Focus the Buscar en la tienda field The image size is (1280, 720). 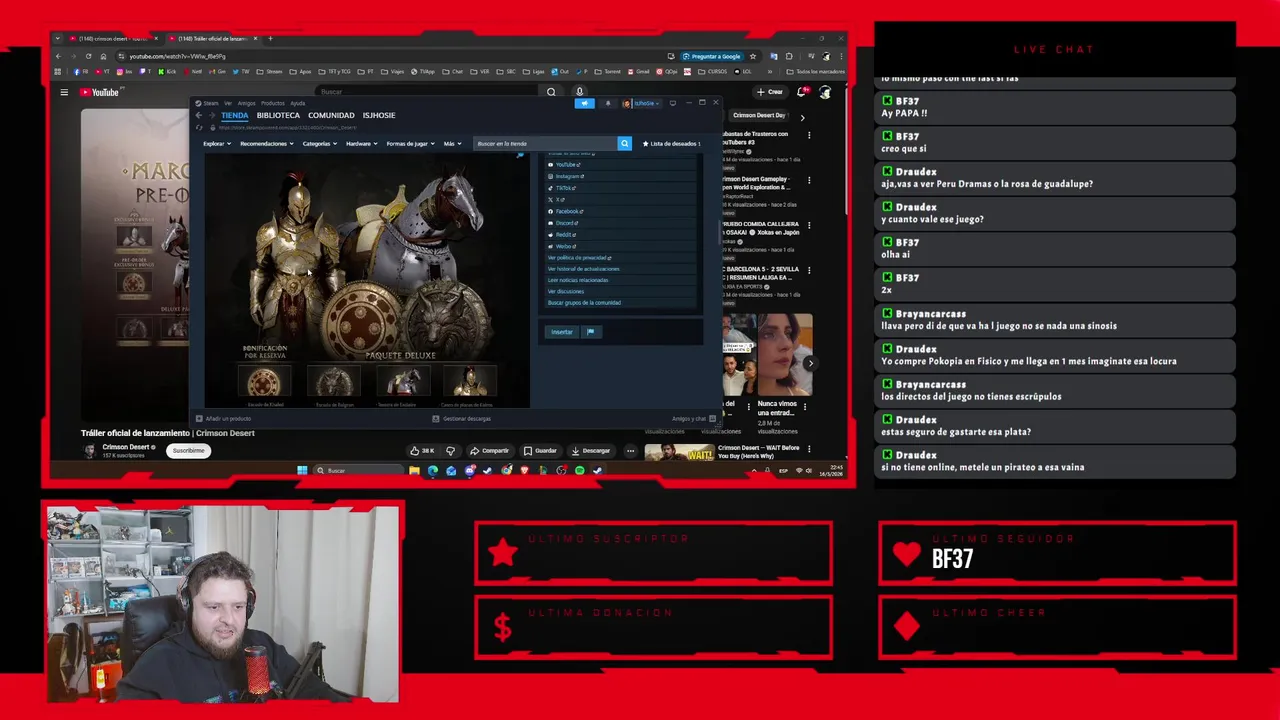(545, 143)
